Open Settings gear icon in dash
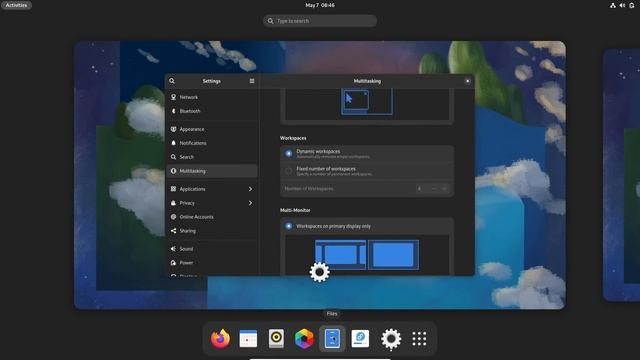The height and width of the screenshot is (360, 640). pyautogui.click(x=391, y=339)
